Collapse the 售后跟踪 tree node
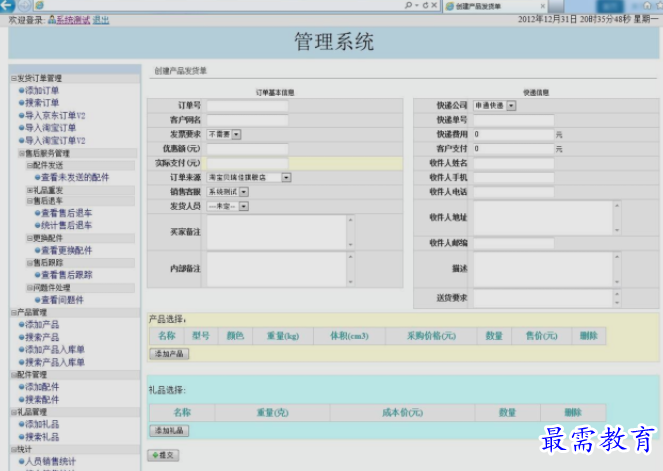The height and width of the screenshot is (471, 663). (30, 263)
